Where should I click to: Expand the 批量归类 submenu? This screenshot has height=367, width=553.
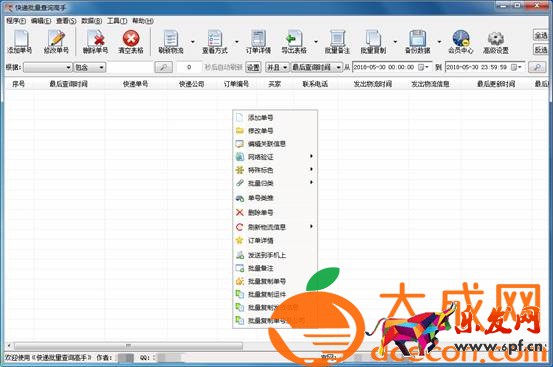(x=275, y=183)
